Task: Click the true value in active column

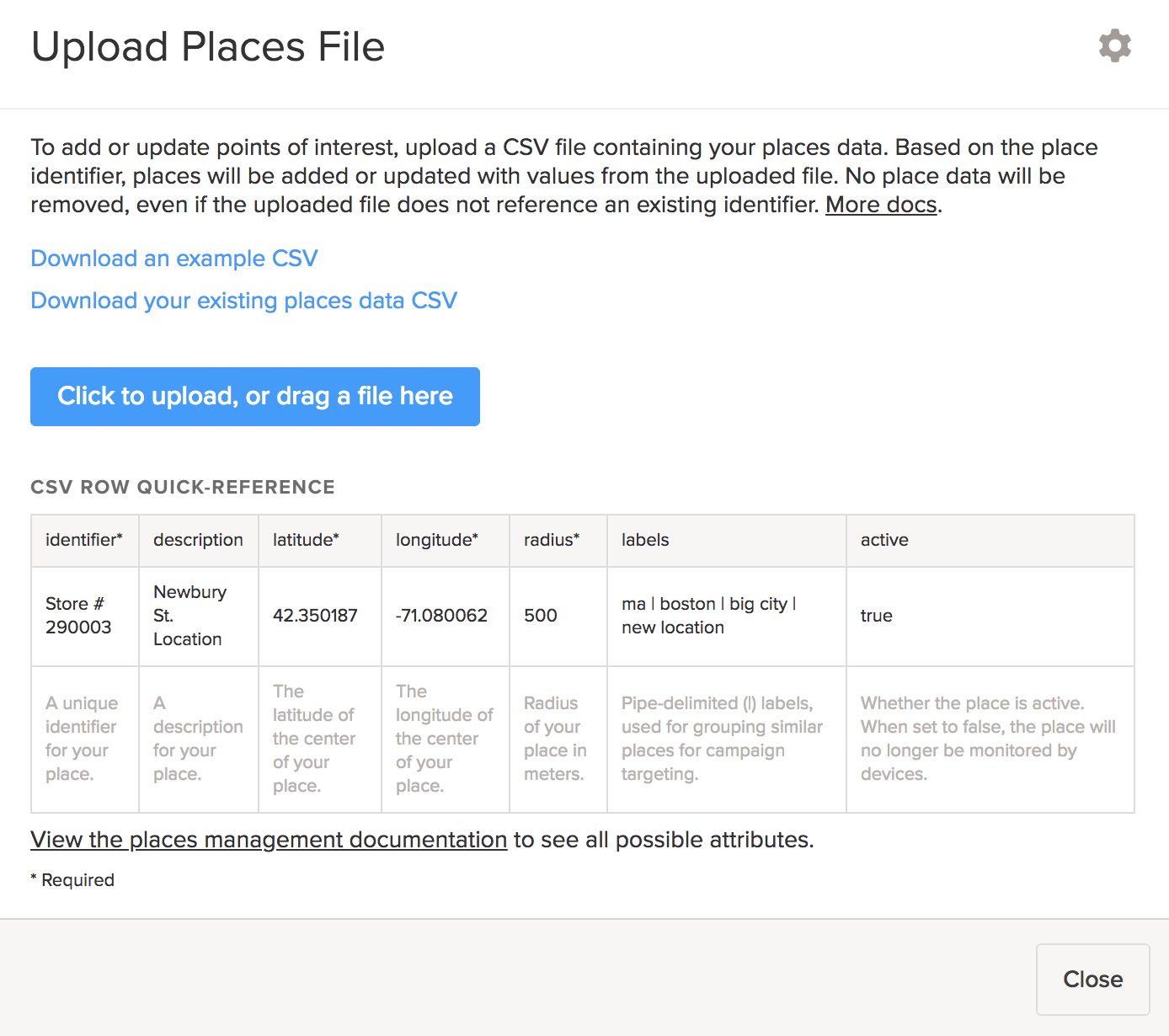Action: click(876, 616)
